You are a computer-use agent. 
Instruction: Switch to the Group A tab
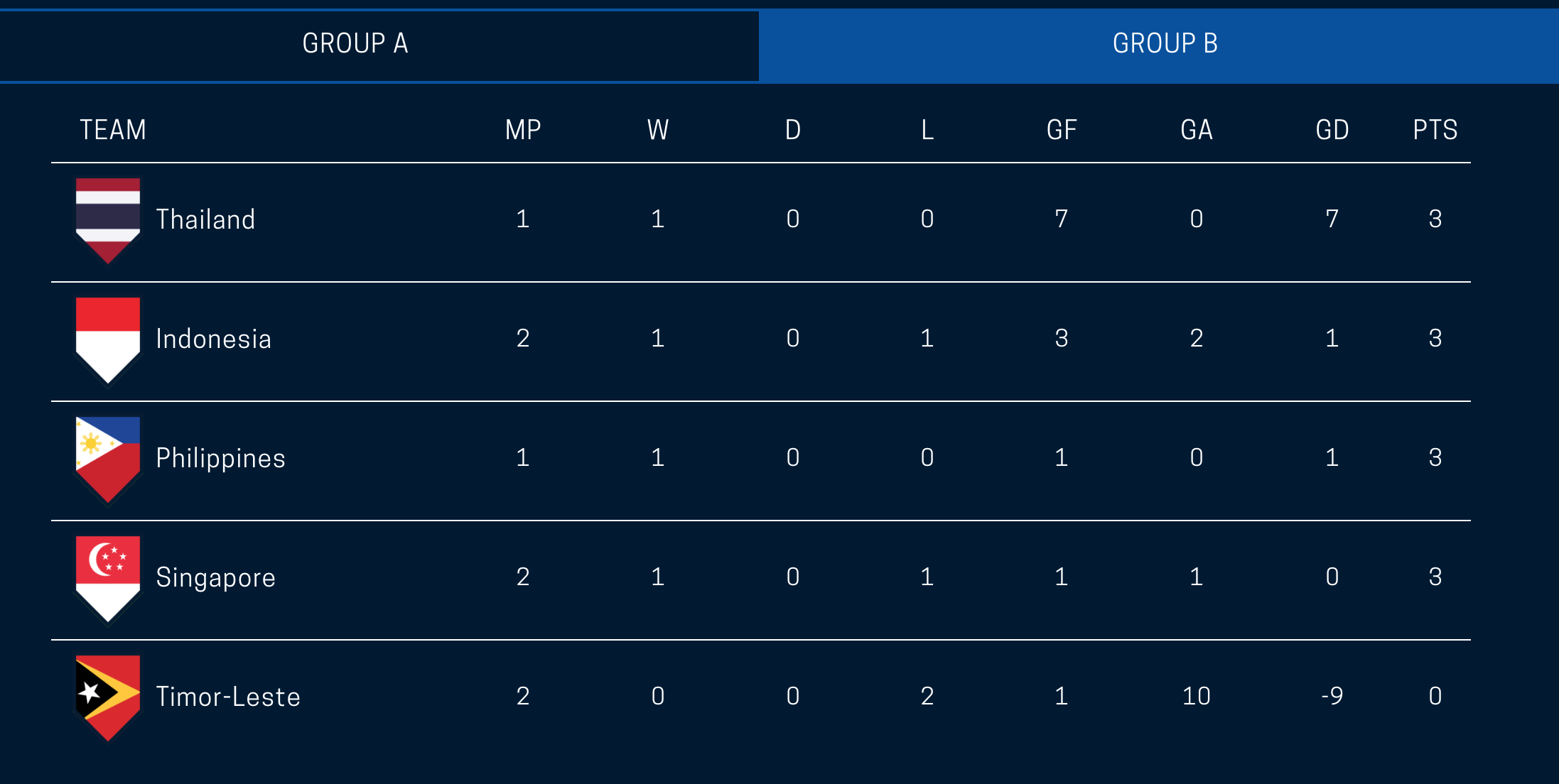pos(355,44)
